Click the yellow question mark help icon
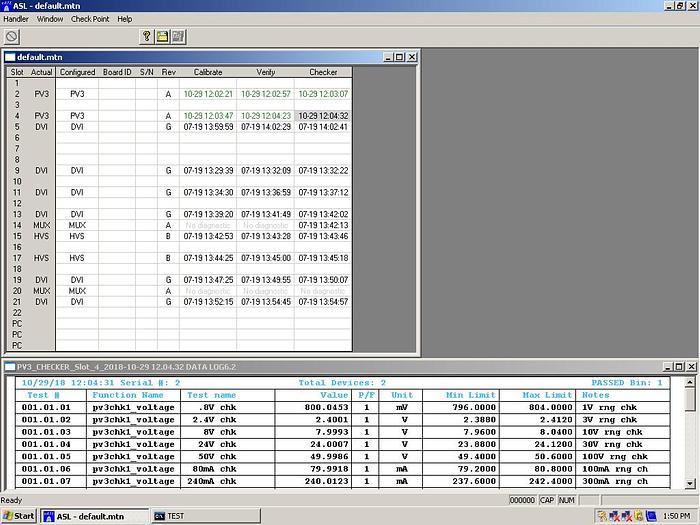Viewport: 700px width, 525px height. 146,36
